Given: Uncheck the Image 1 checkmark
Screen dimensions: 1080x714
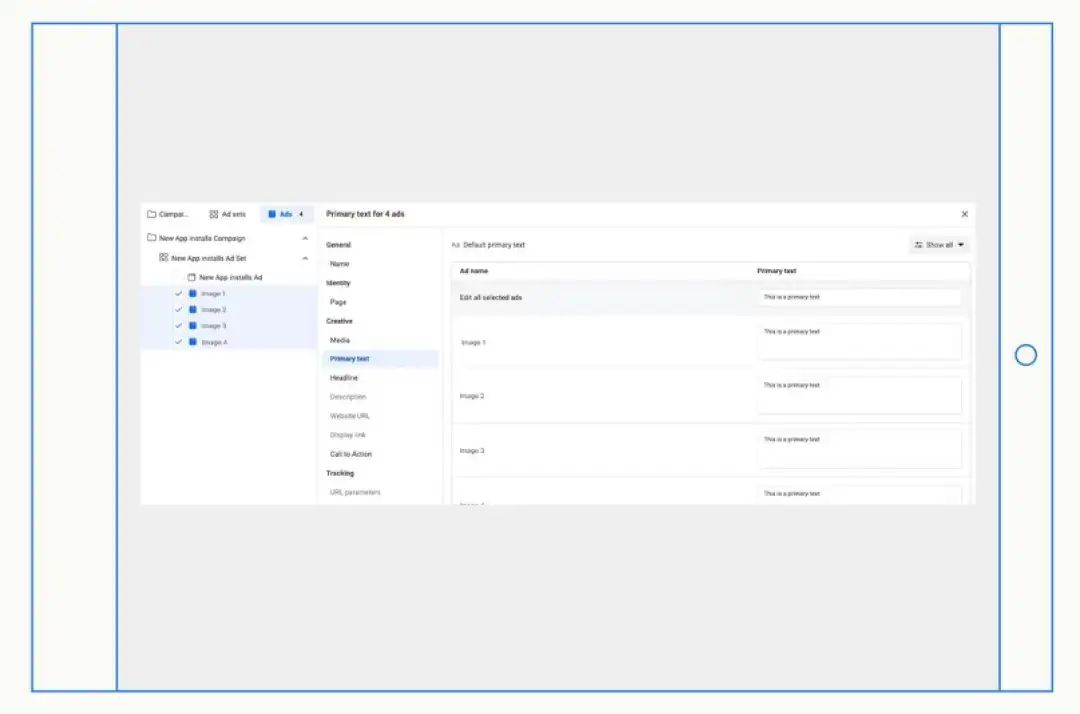Looking at the screenshot, I should pyautogui.click(x=178, y=293).
